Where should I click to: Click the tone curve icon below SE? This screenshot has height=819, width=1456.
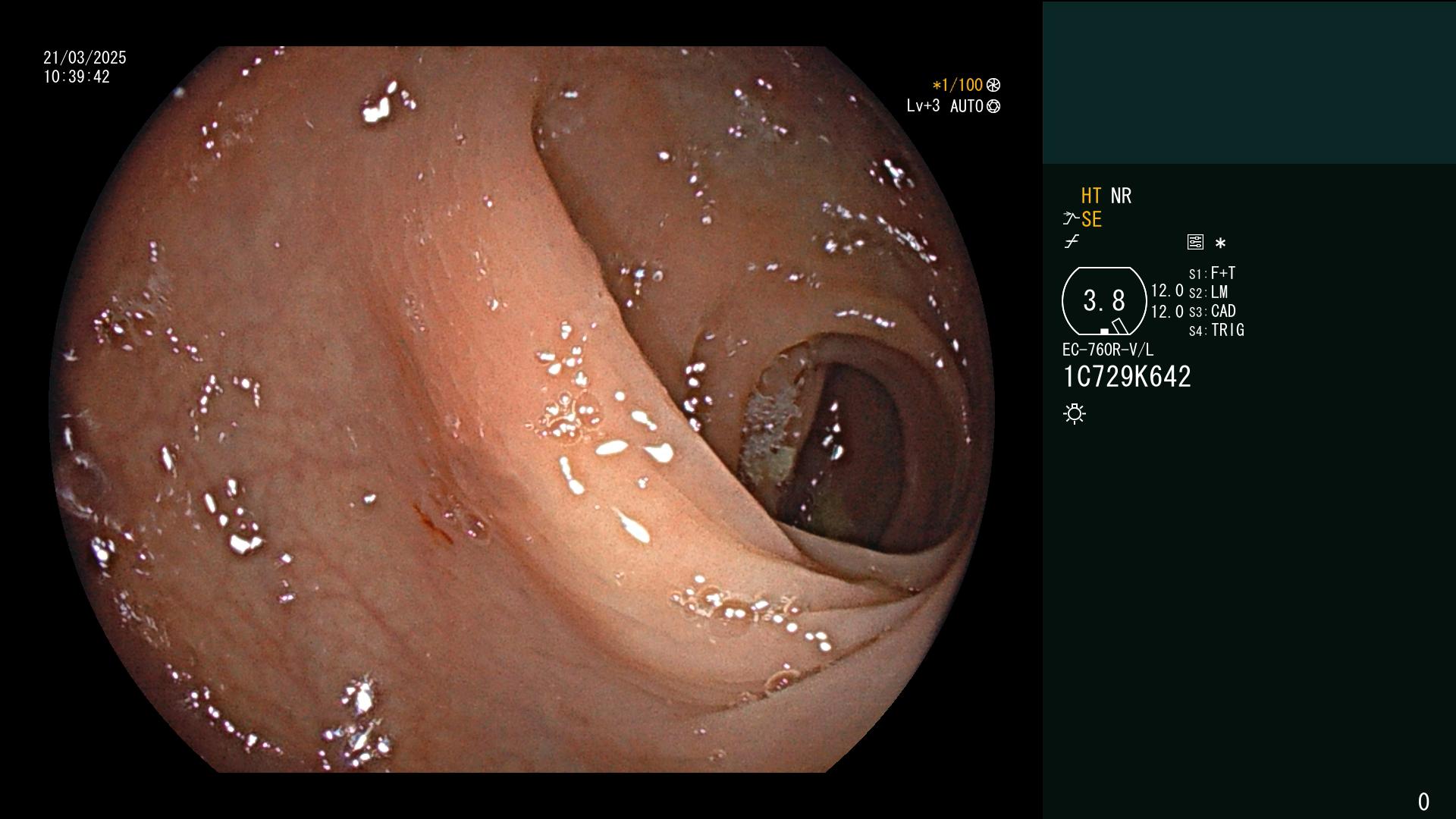pos(1072,242)
